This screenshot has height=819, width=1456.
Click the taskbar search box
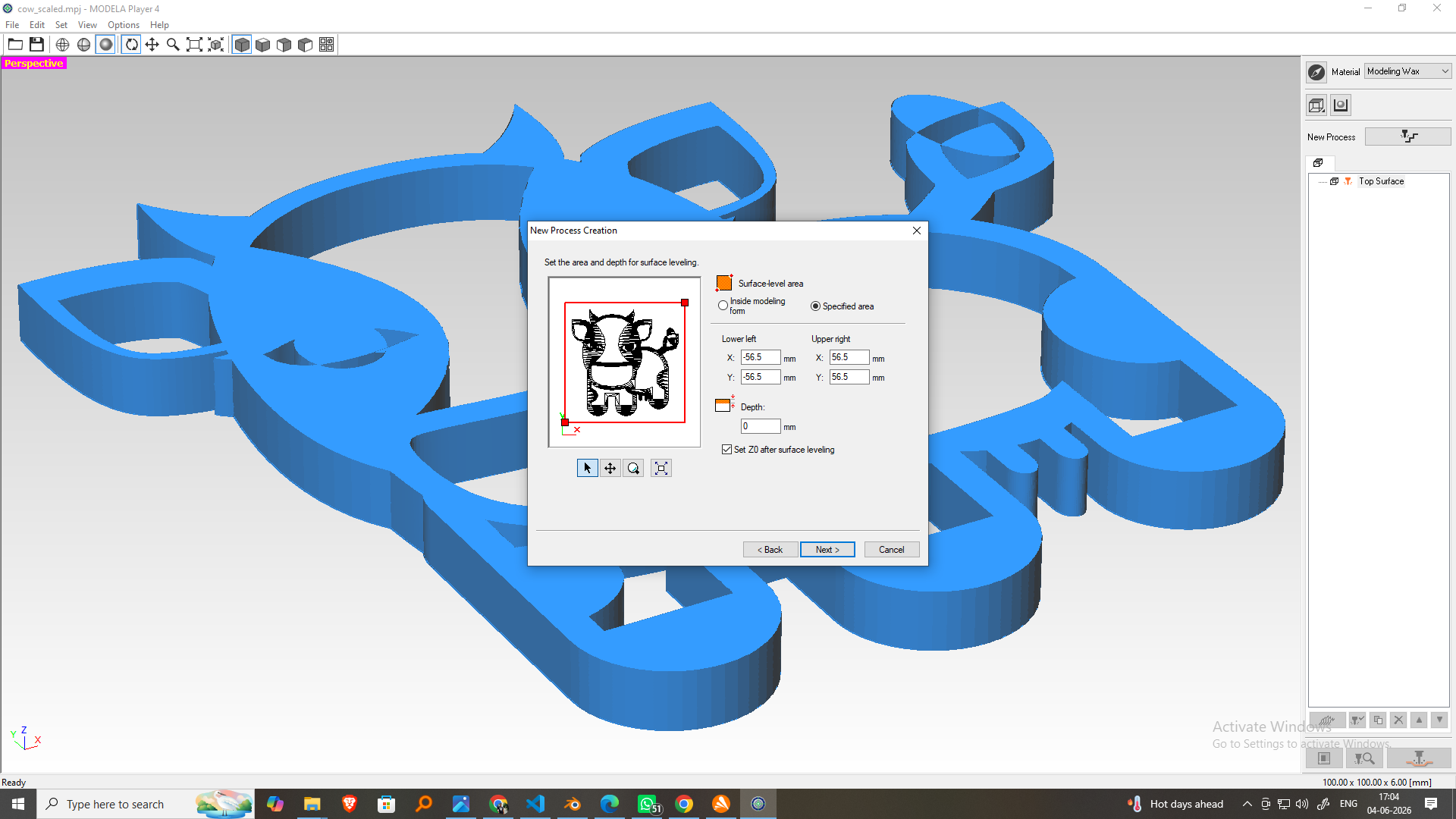click(x=146, y=804)
